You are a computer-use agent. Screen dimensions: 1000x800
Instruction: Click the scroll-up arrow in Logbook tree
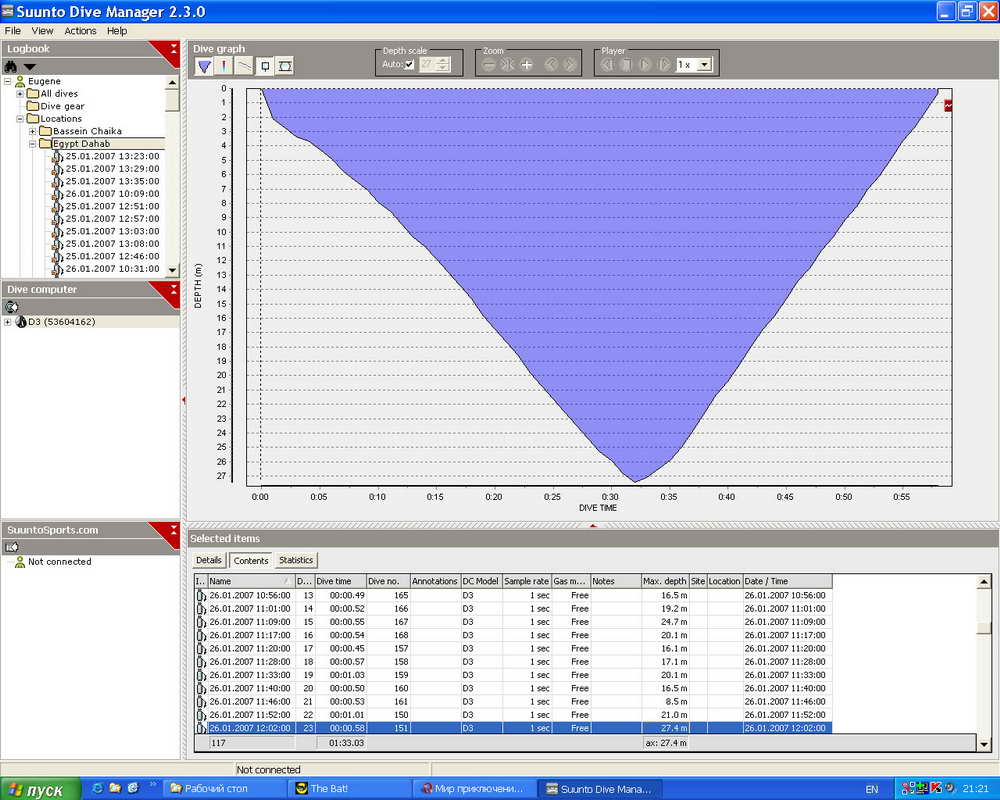point(172,83)
